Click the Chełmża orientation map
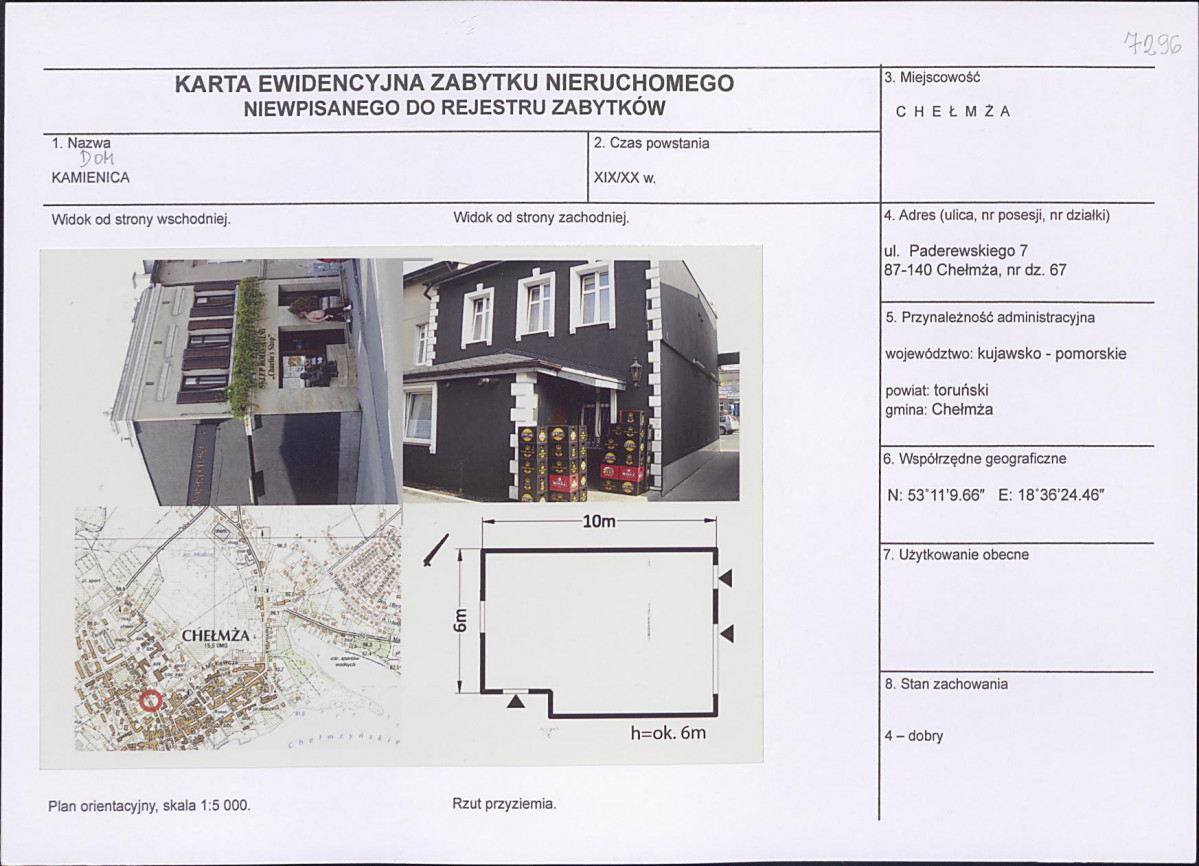 (x=238, y=628)
